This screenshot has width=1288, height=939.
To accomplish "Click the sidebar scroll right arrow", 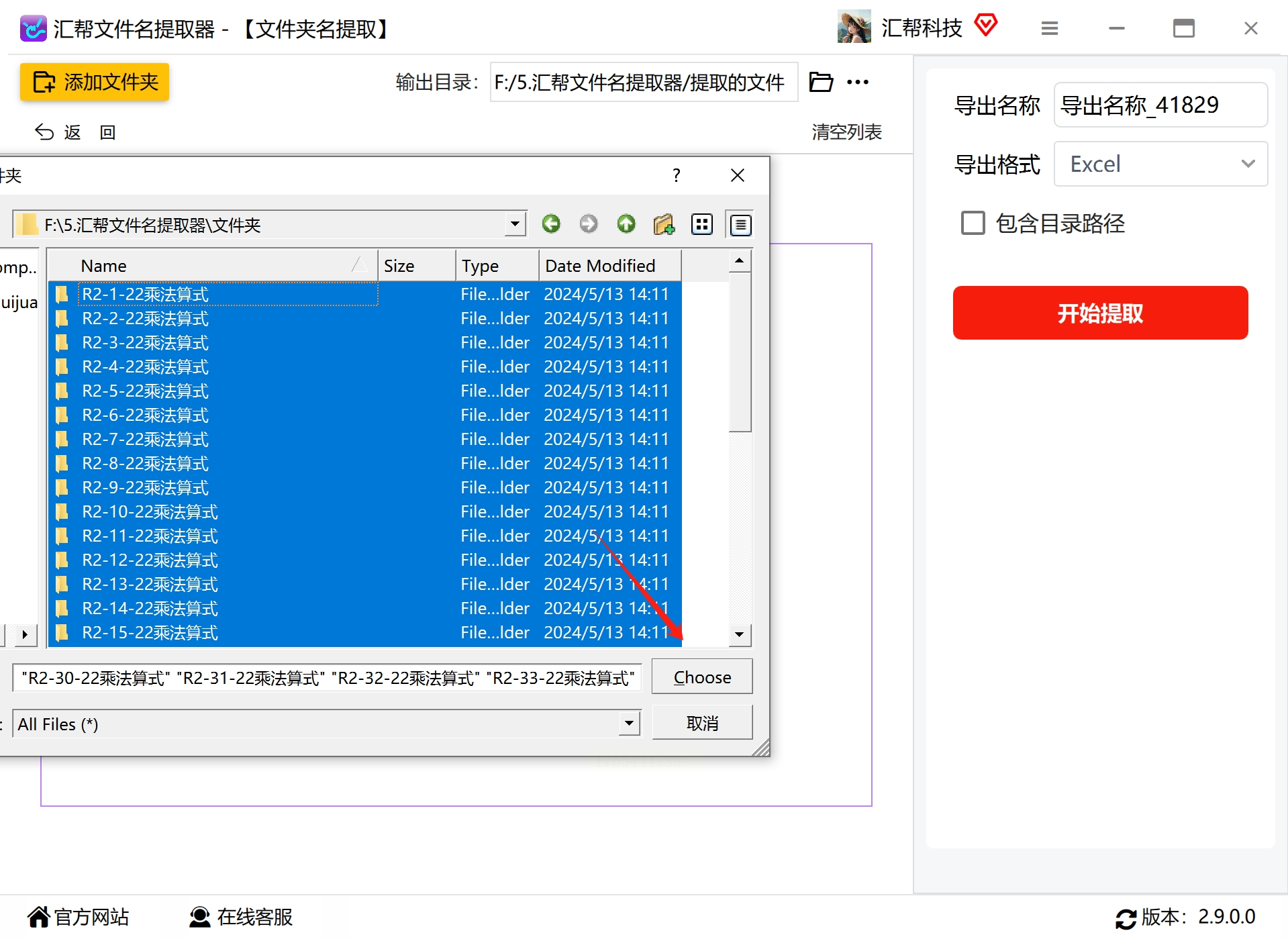I will (25, 634).
